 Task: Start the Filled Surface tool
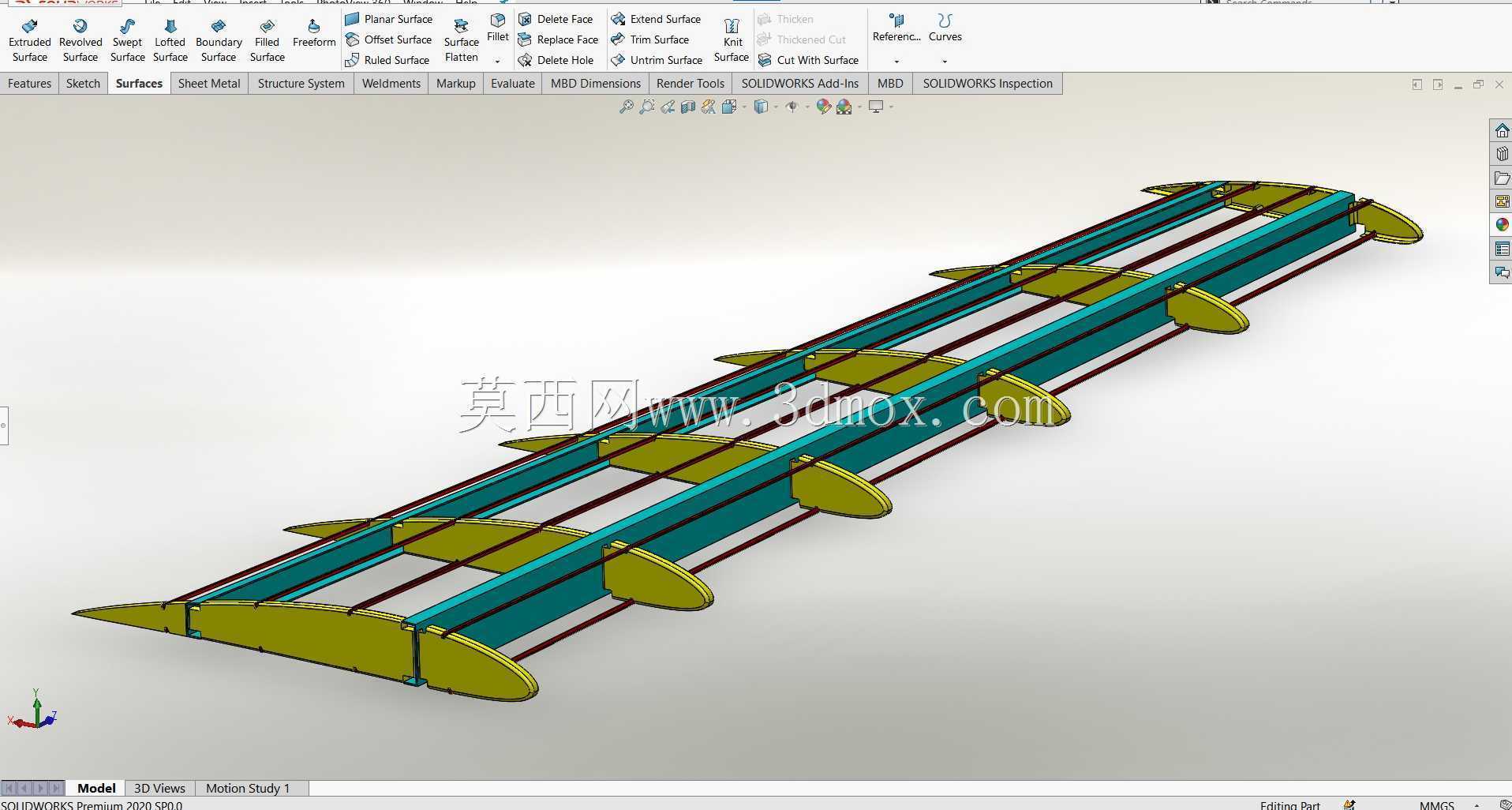pos(268,40)
